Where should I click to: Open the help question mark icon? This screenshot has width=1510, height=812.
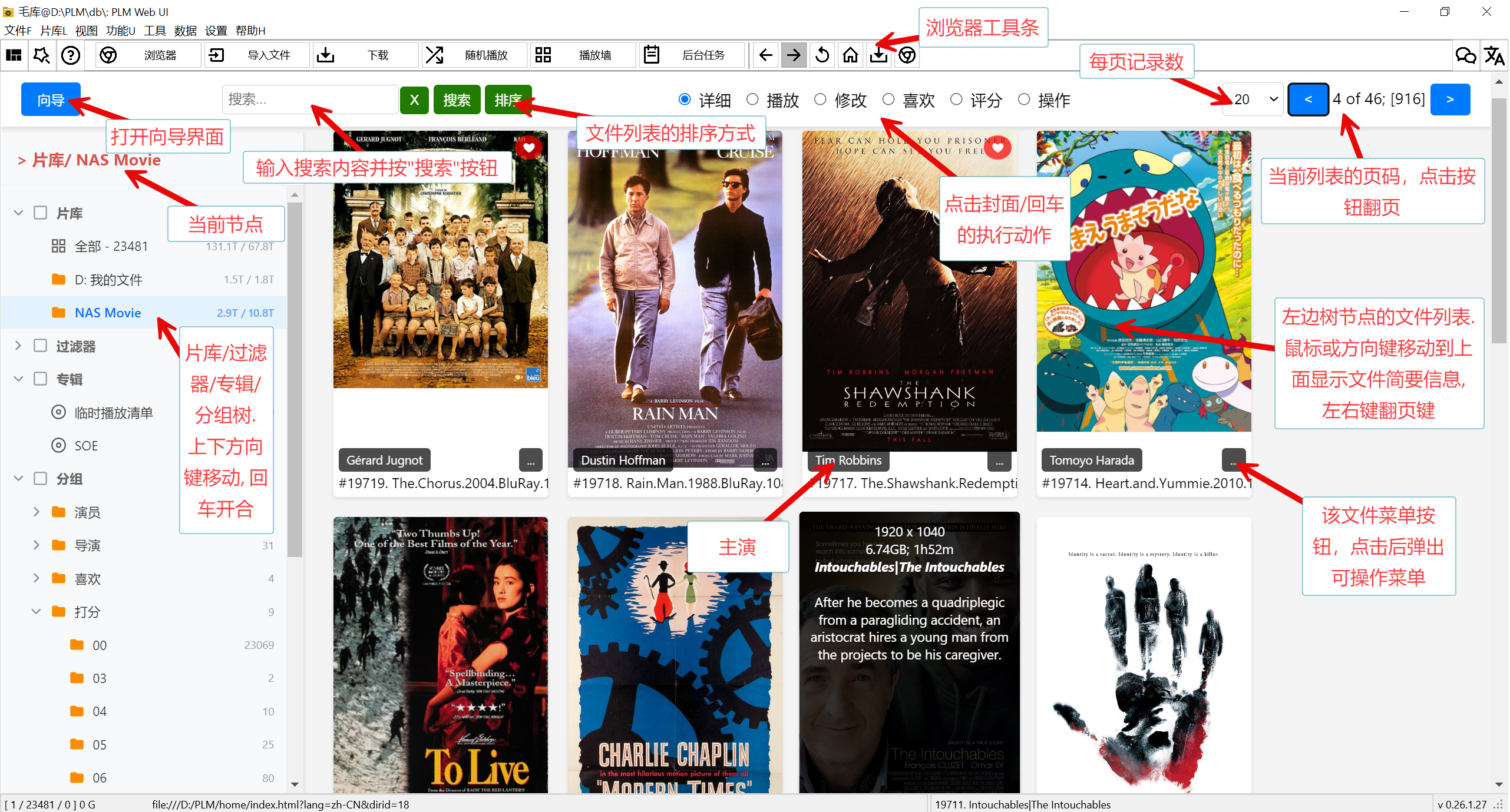(71, 55)
